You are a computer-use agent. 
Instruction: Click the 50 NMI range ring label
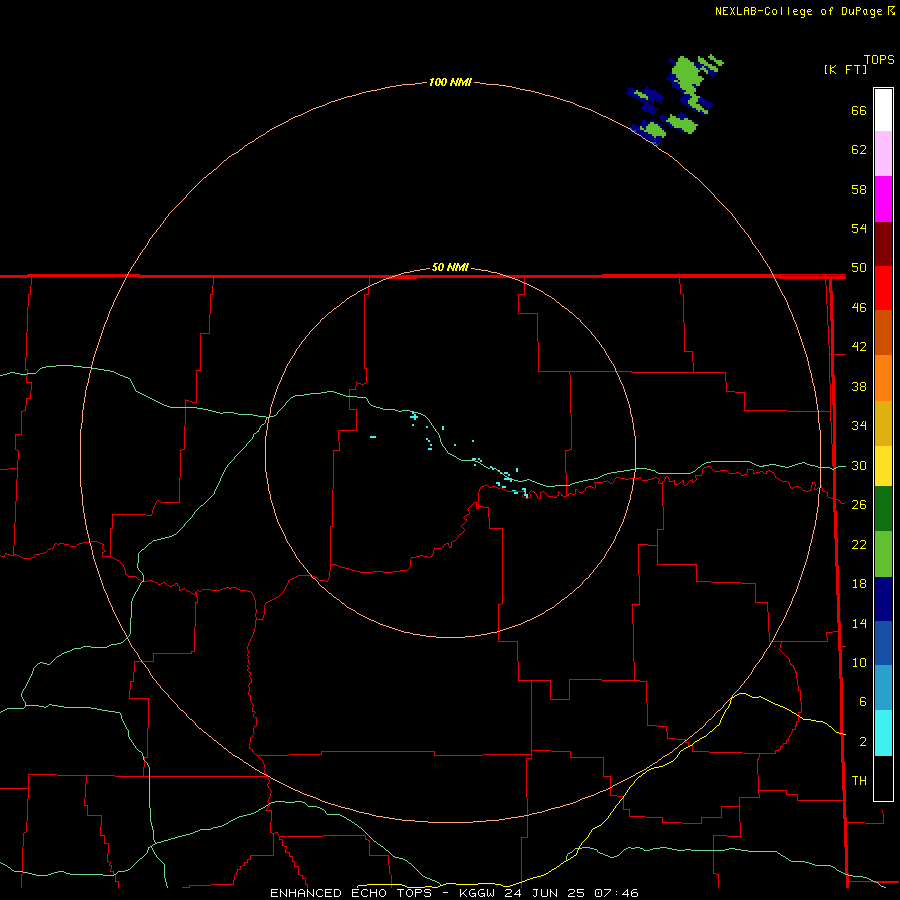tap(450, 267)
